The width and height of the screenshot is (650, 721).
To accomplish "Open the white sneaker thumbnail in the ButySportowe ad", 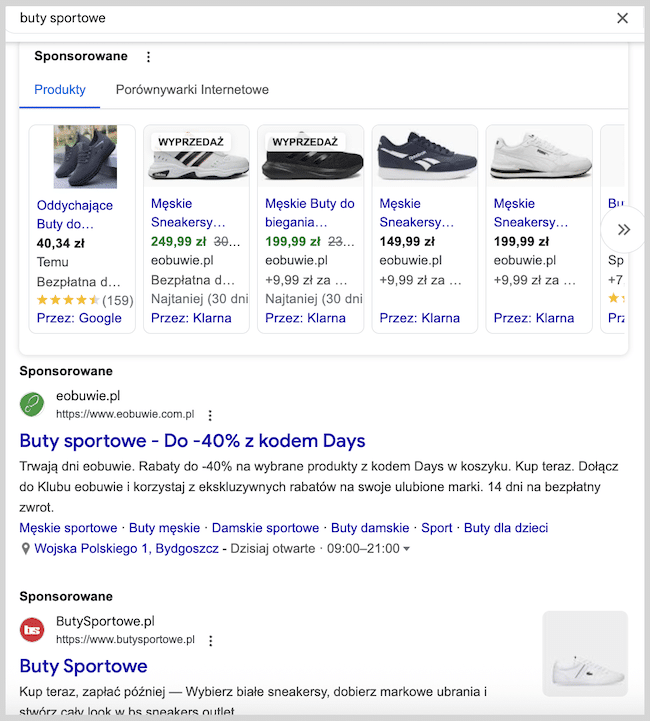I will 585,653.
